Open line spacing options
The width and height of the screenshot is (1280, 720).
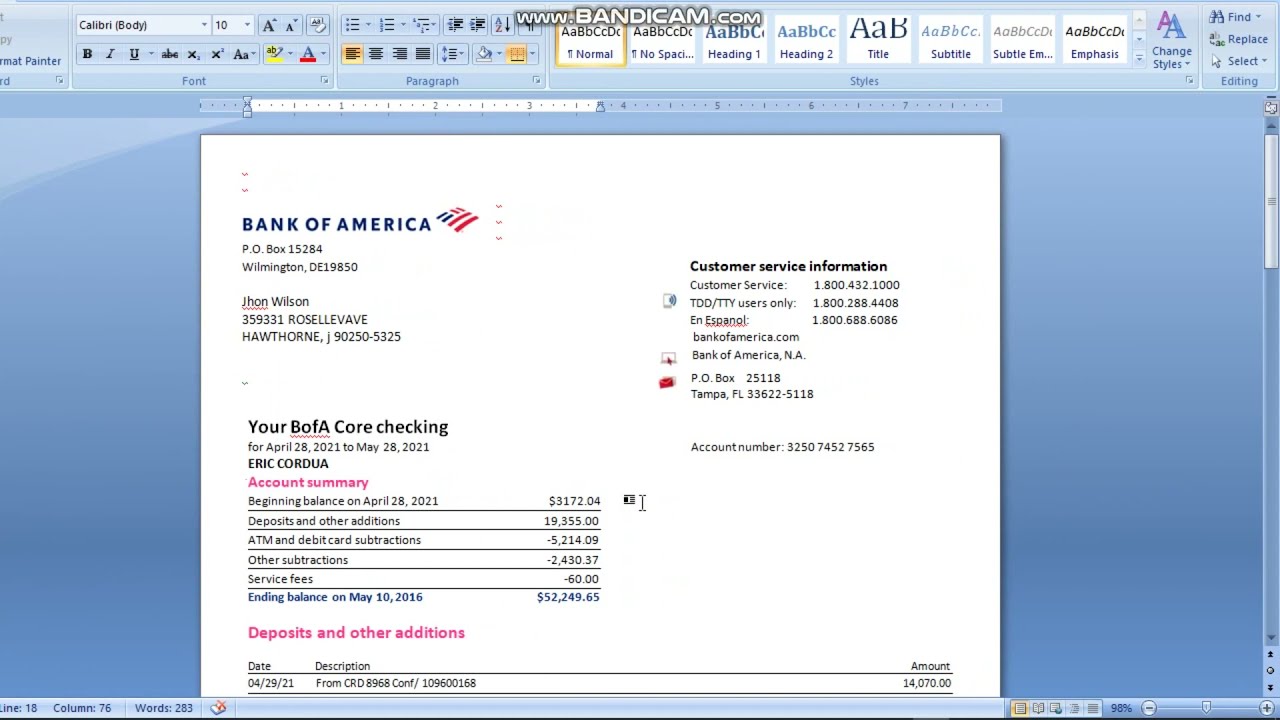point(452,54)
